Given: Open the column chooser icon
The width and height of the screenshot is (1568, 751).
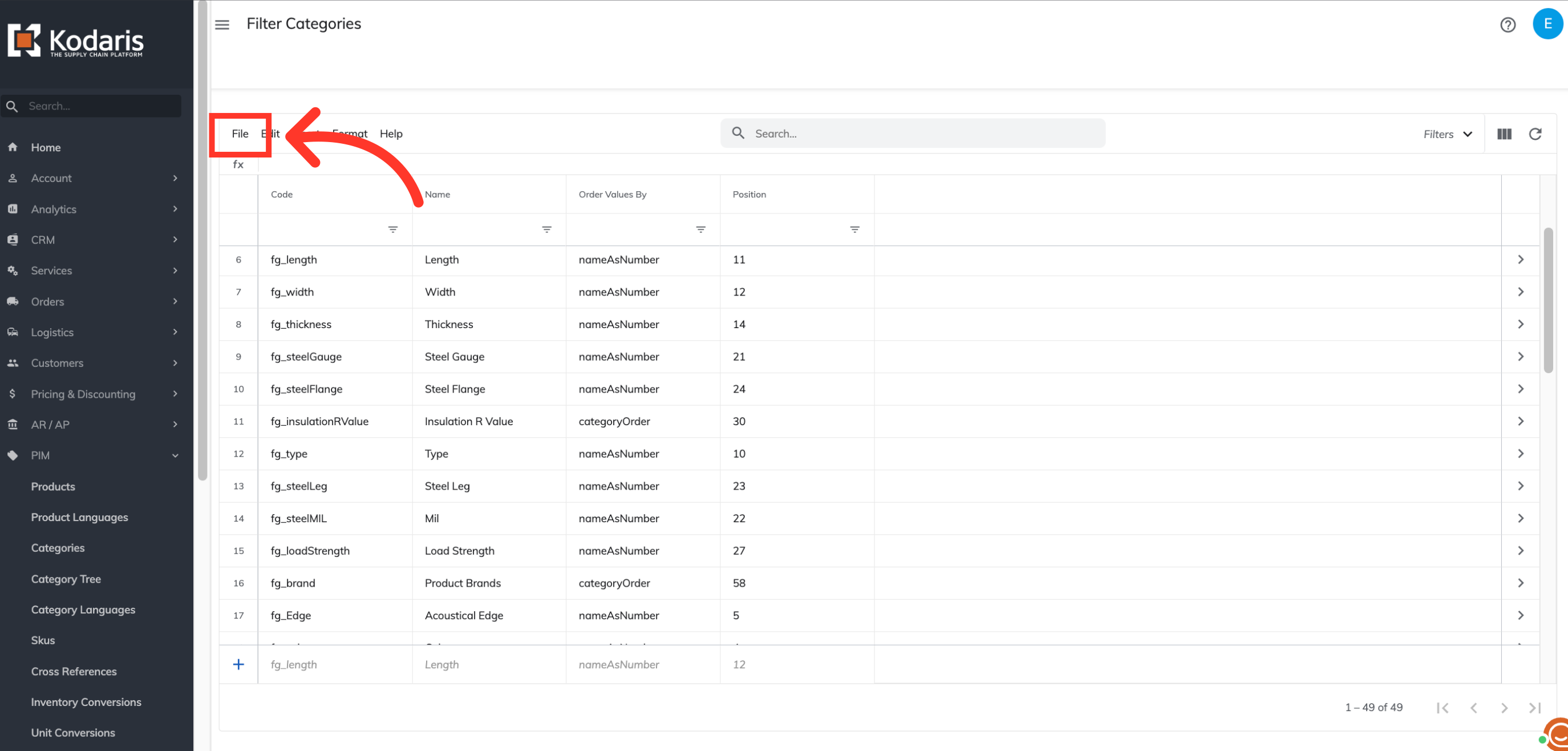Looking at the screenshot, I should 1504,134.
